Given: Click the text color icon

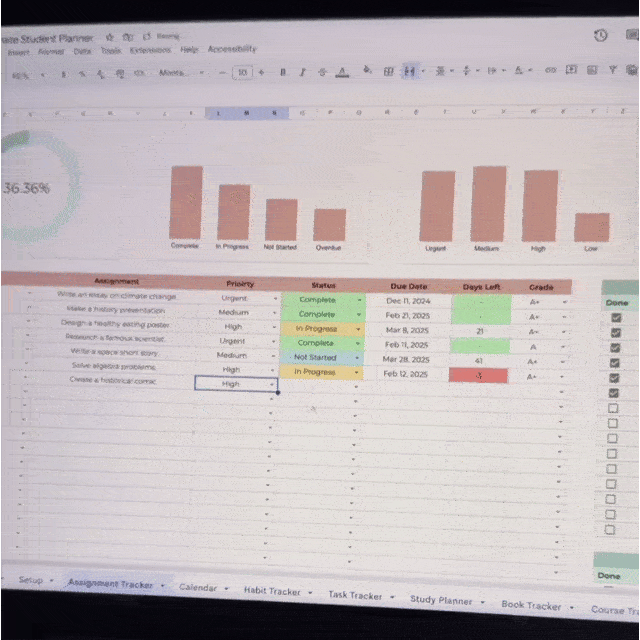Looking at the screenshot, I should [343, 72].
